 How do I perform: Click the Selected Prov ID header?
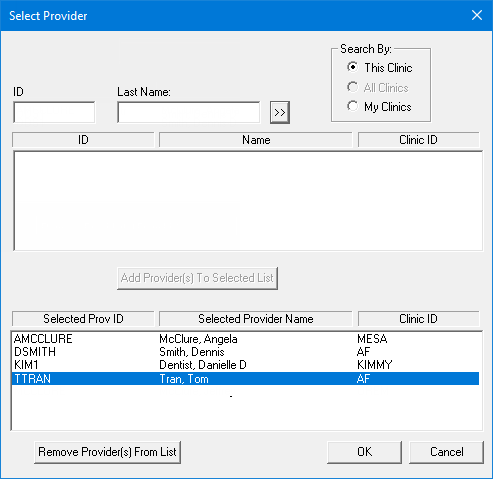(x=83, y=319)
